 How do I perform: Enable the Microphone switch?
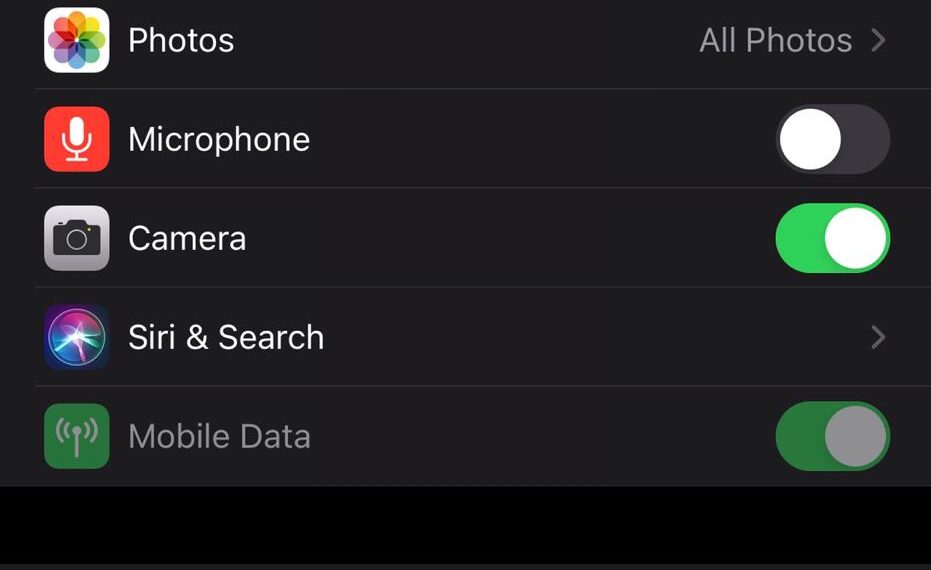pyautogui.click(x=832, y=139)
